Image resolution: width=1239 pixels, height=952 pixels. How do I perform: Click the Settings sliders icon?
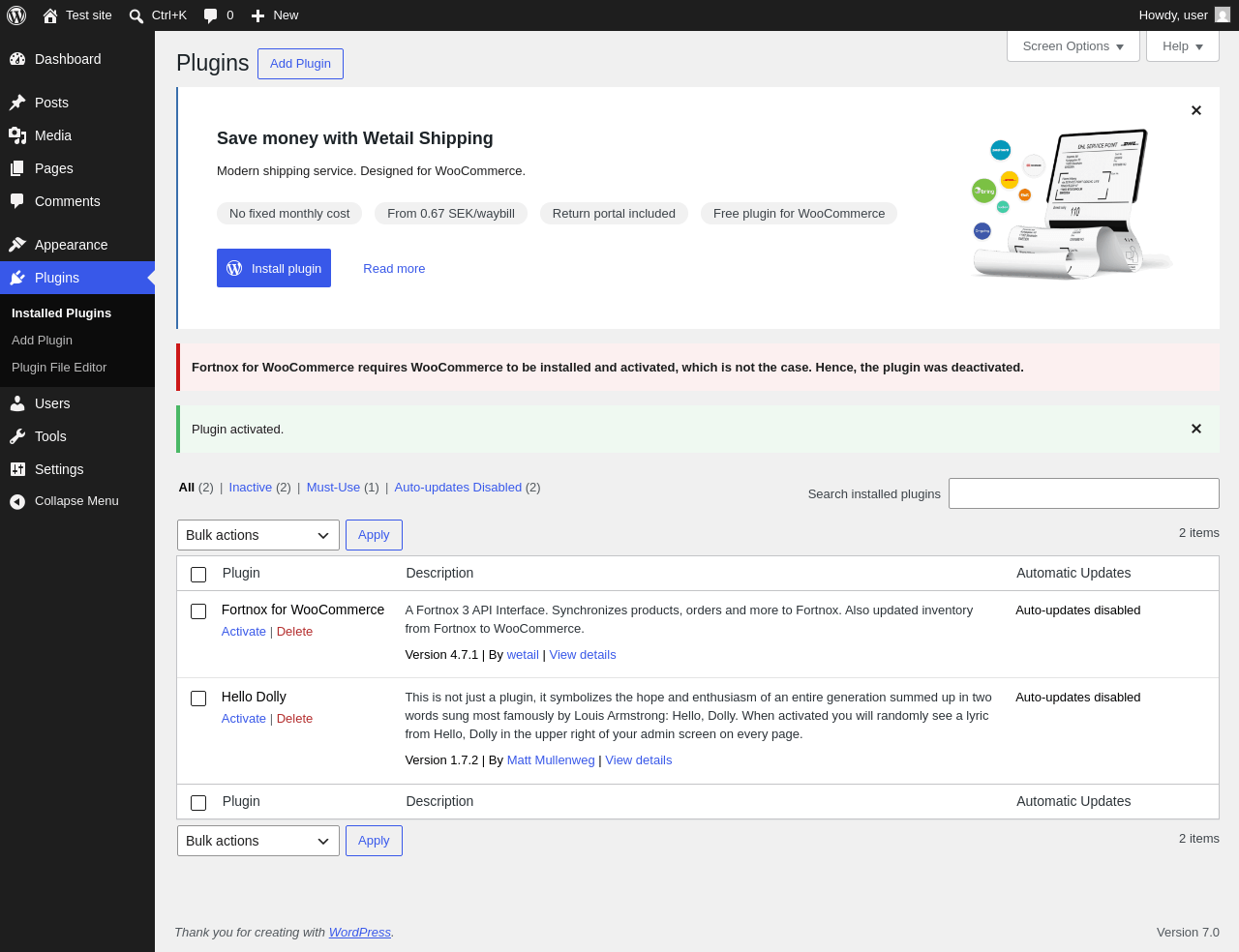coord(17,469)
